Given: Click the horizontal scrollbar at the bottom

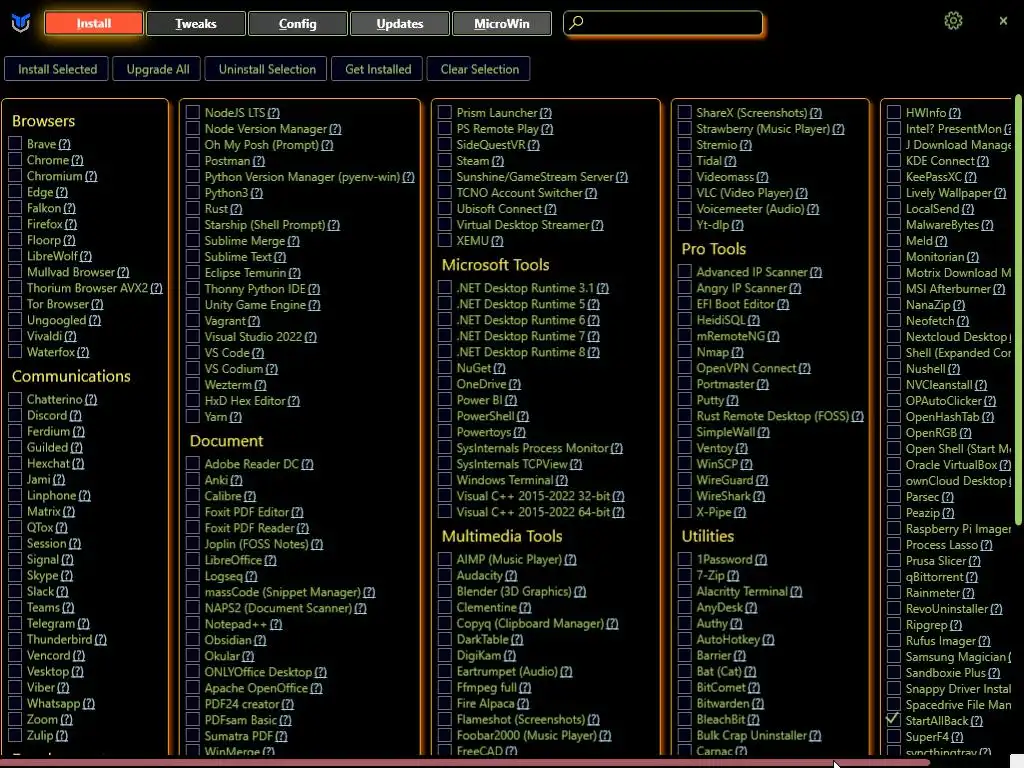Looking at the screenshot, I should [465, 762].
